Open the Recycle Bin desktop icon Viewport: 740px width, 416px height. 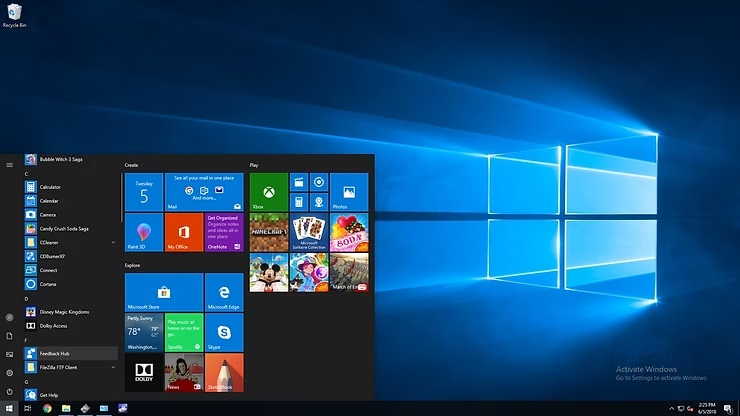[14, 15]
